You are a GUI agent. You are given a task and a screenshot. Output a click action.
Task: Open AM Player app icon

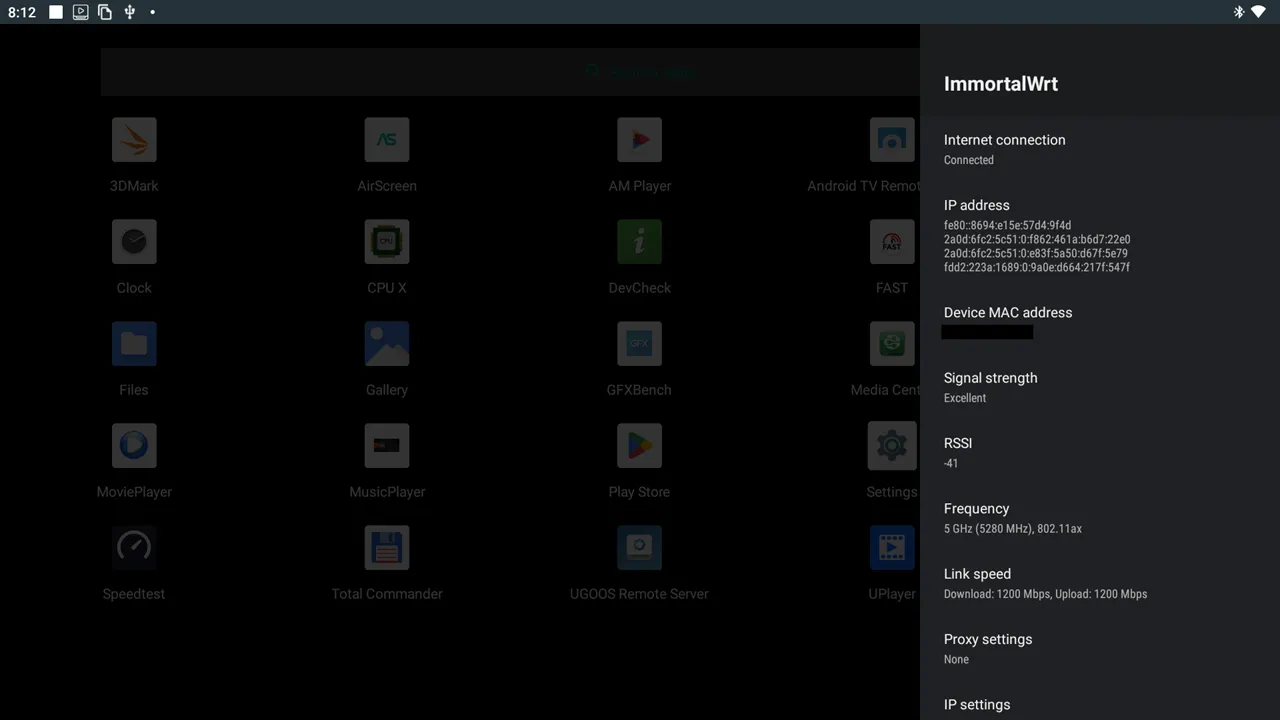tap(639, 140)
